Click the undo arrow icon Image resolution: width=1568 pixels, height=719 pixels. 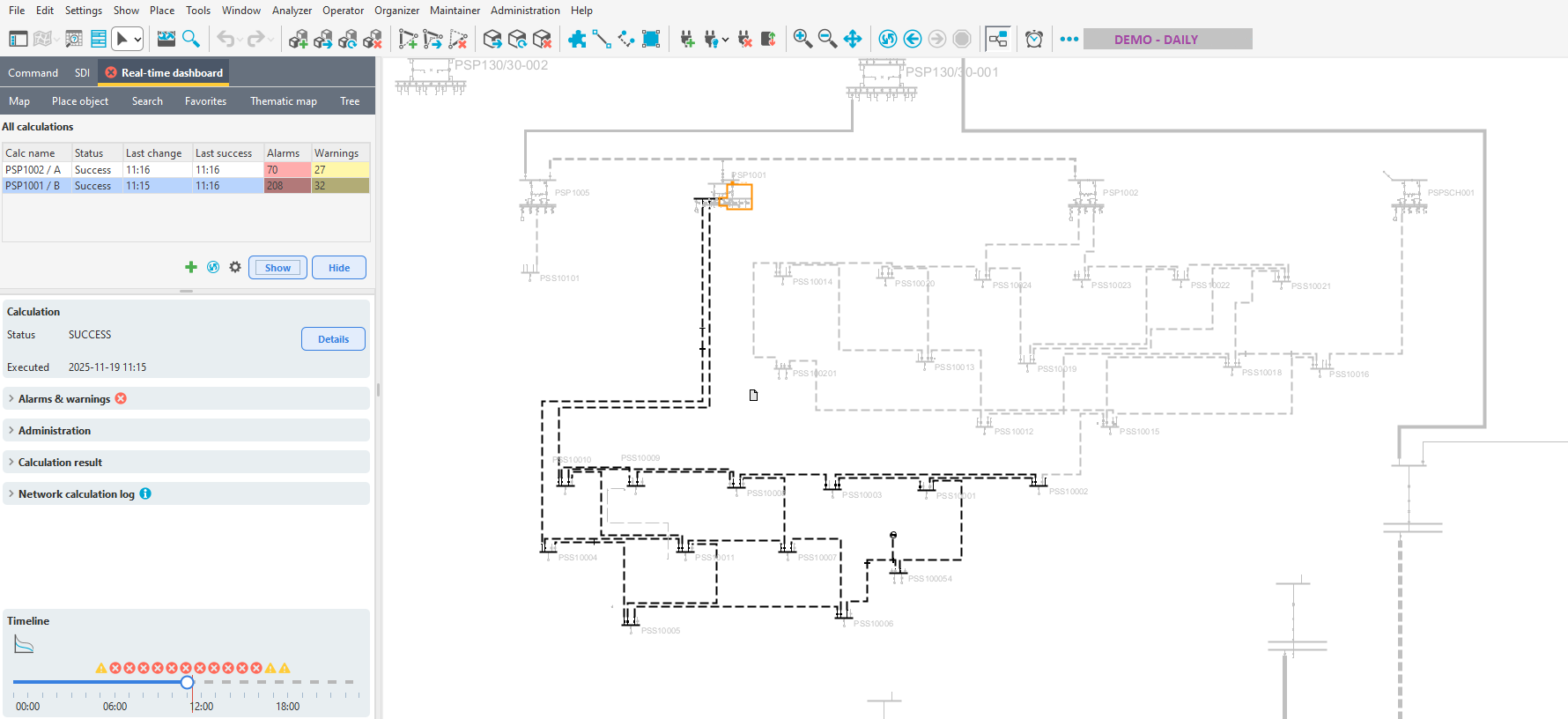click(x=226, y=39)
